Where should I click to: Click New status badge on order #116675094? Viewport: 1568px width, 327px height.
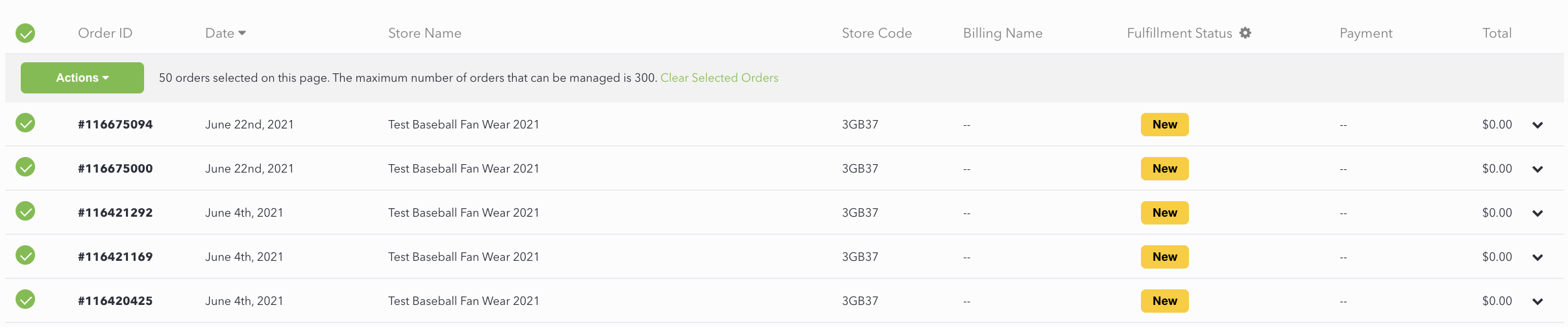coord(1165,125)
